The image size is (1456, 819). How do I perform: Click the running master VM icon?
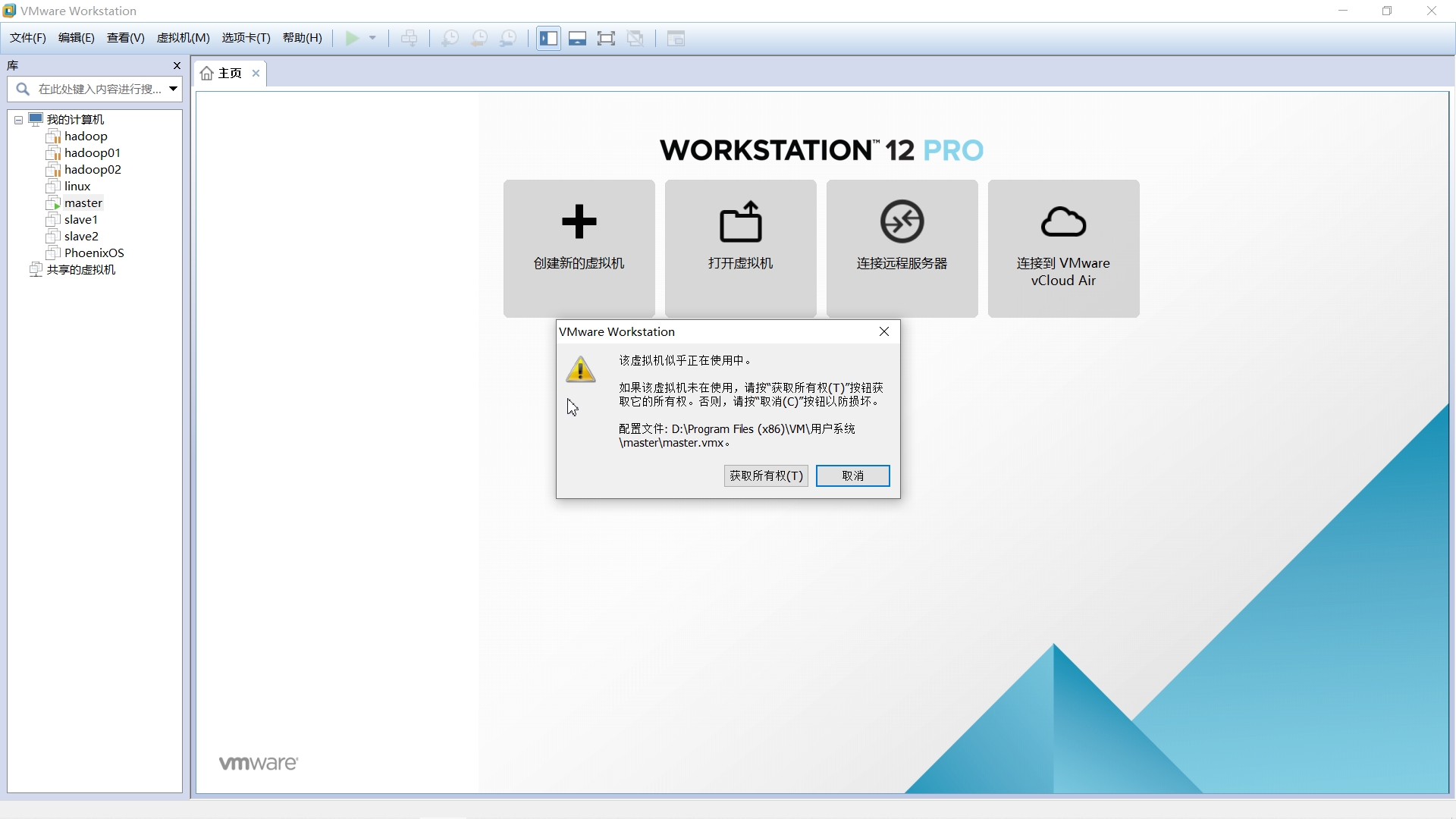(53, 203)
